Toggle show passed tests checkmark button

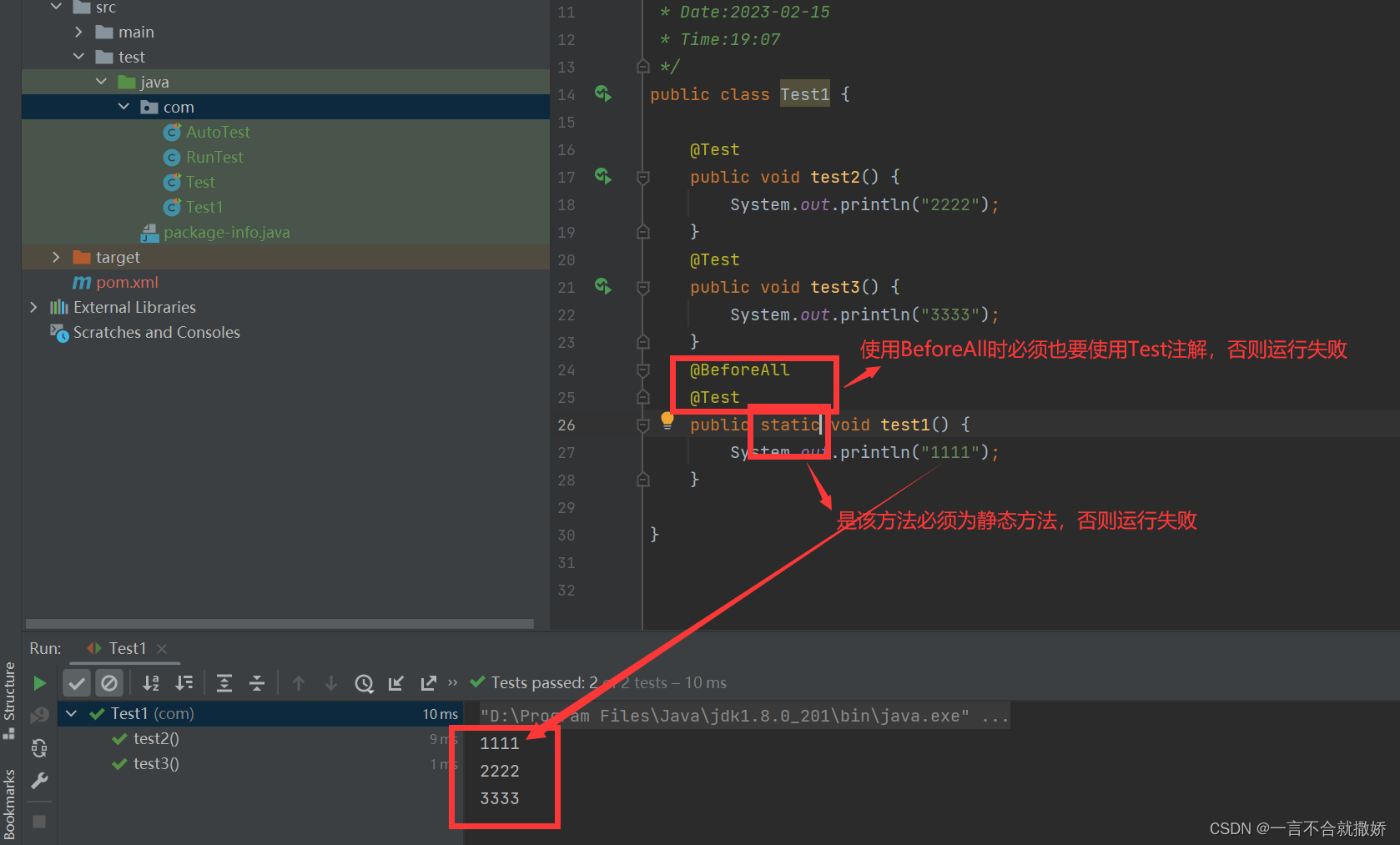pos(77,683)
